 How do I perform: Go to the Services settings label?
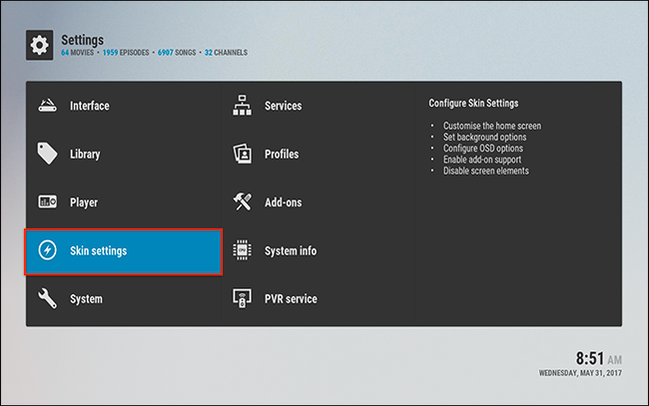pos(283,106)
